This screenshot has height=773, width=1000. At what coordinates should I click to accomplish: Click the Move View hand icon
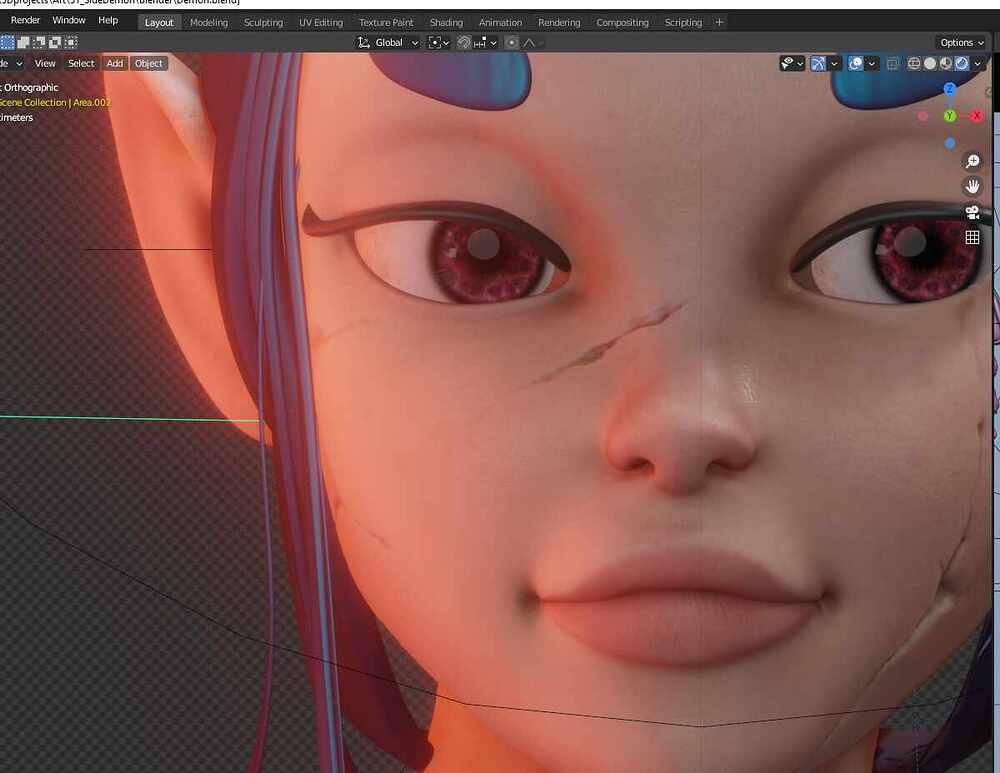coord(973,185)
